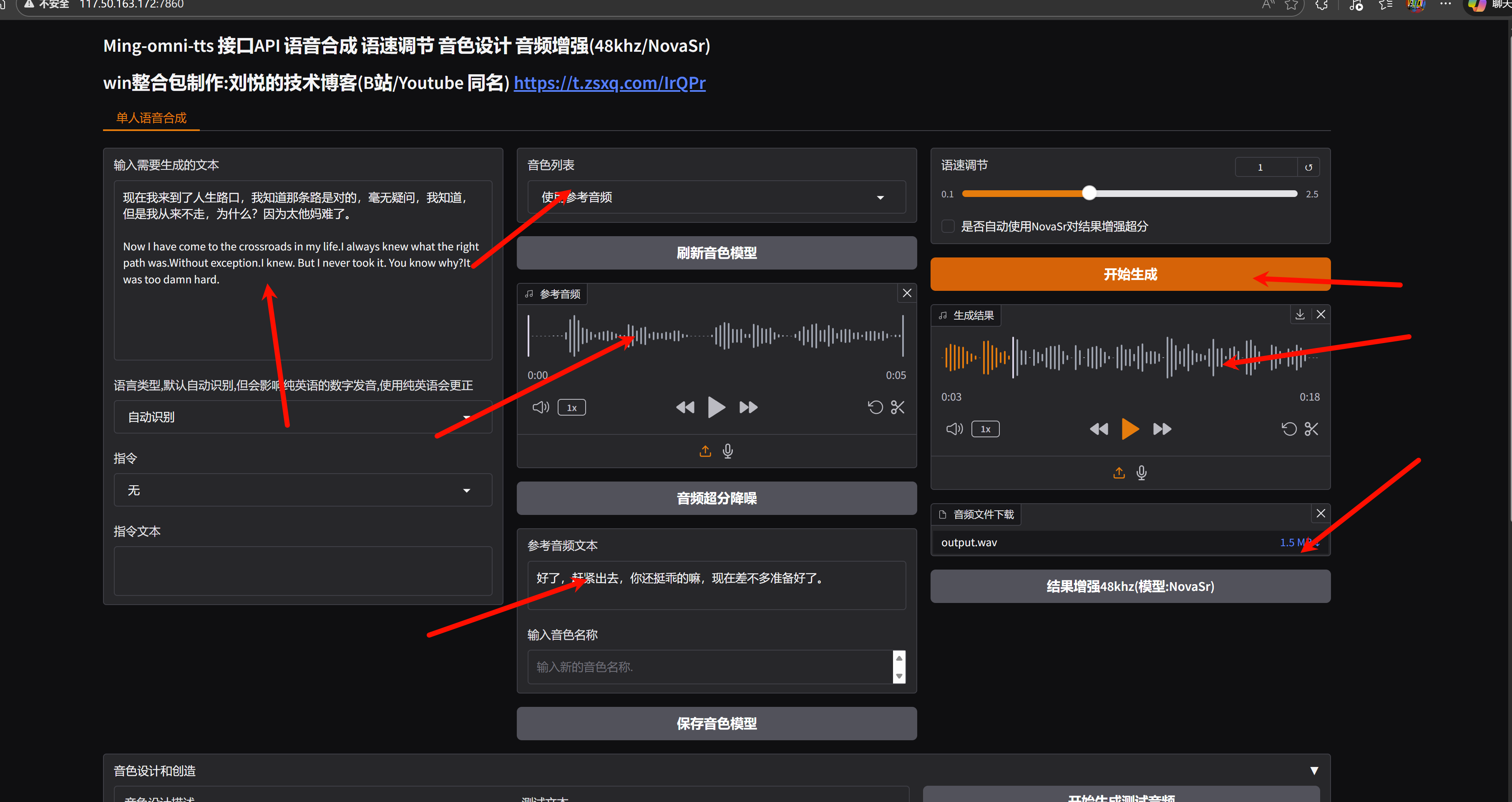Image resolution: width=1512 pixels, height=802 pixels.
Task: Select the 单人语音合成 tab
Action: point(151,118)
